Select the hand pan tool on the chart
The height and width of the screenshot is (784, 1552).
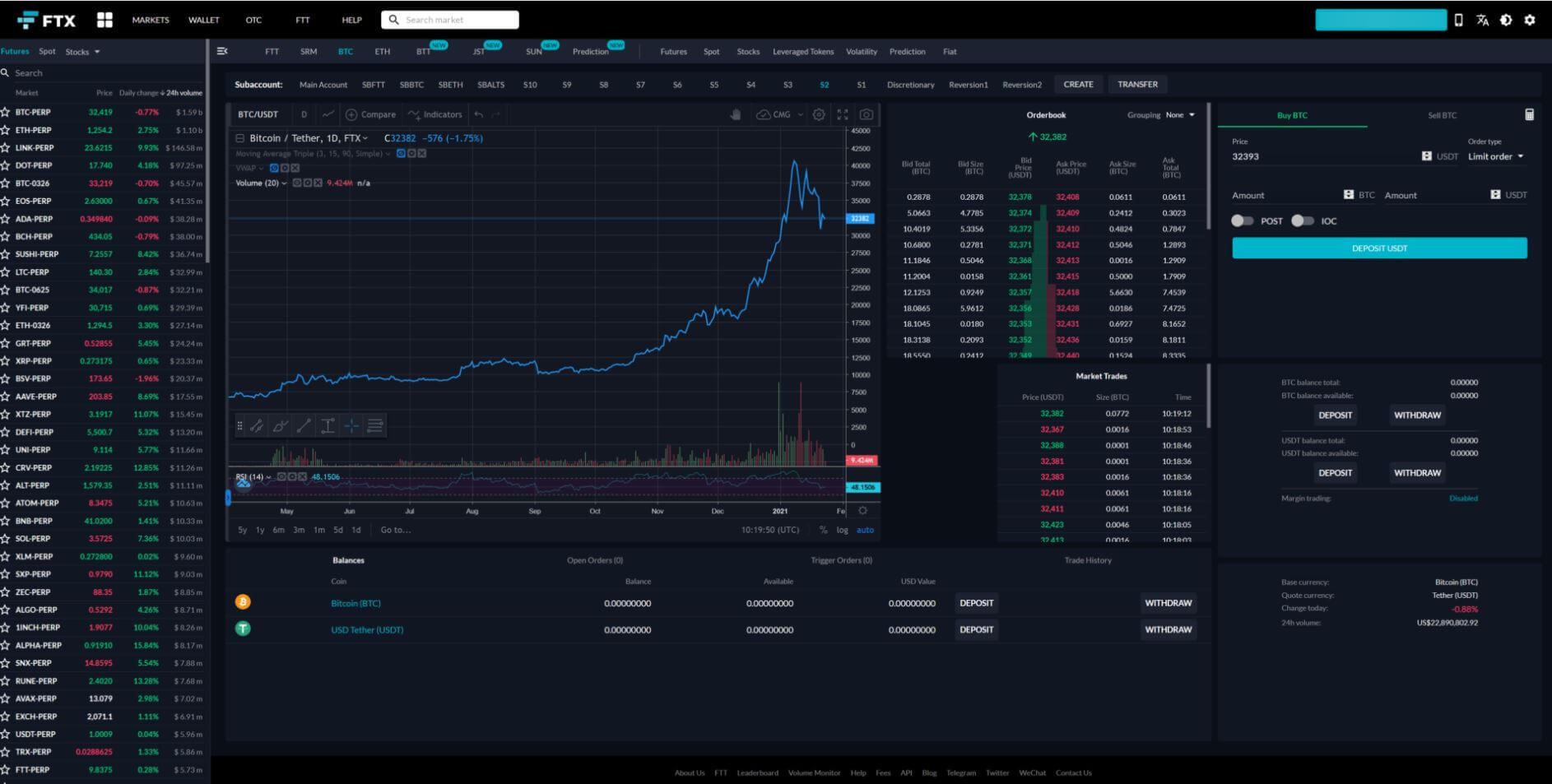pos(736,114)
